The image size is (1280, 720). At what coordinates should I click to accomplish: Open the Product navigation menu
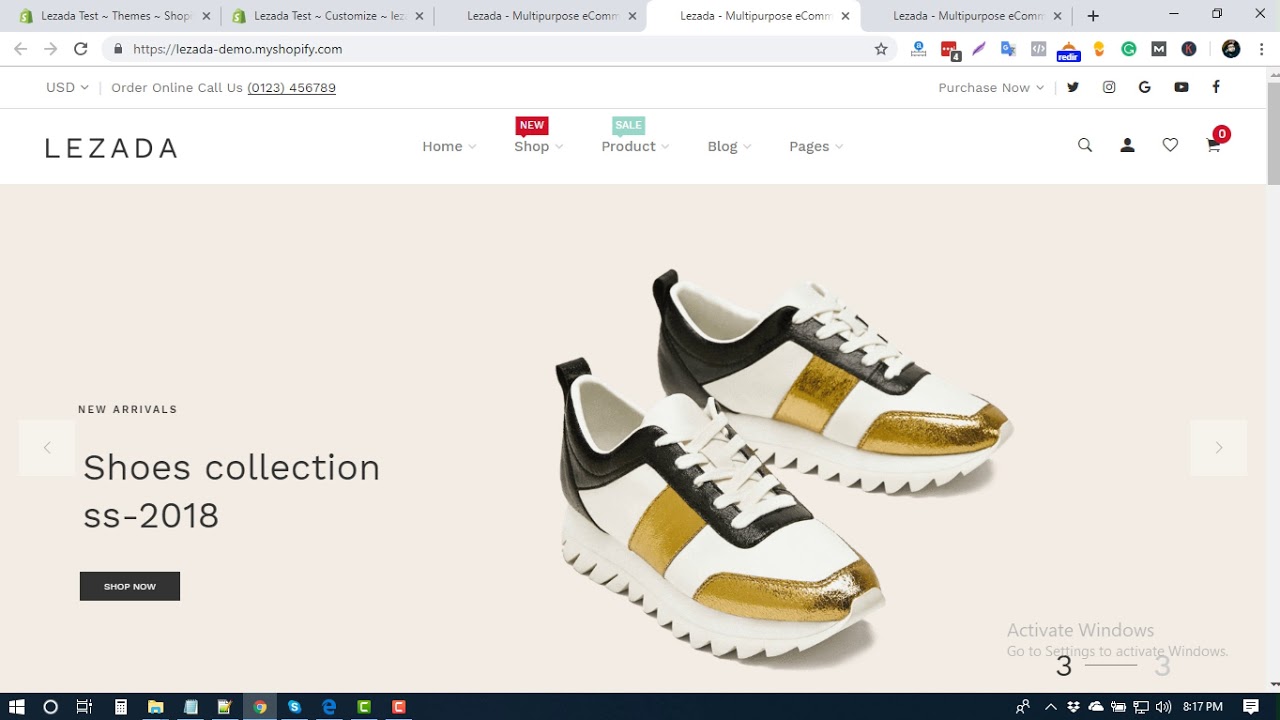[634, 146]
